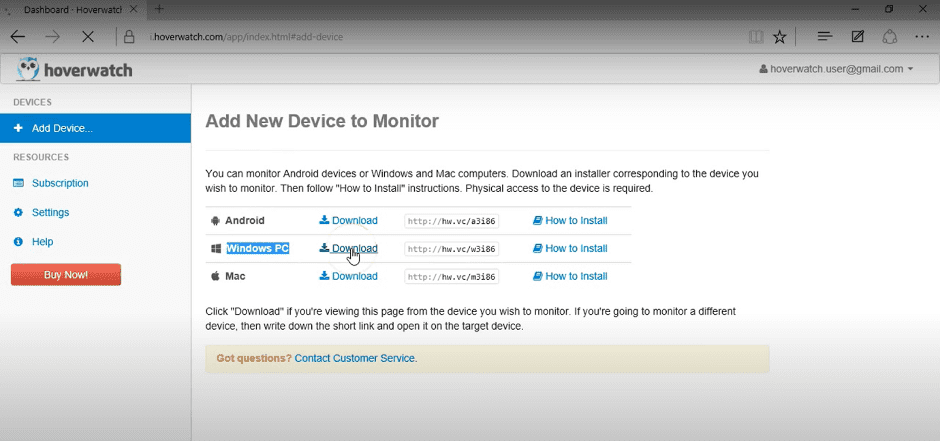This screenshot has width=941, height=441.
Task: Download the Windows PC installer
Action: (x=348, y=248)
